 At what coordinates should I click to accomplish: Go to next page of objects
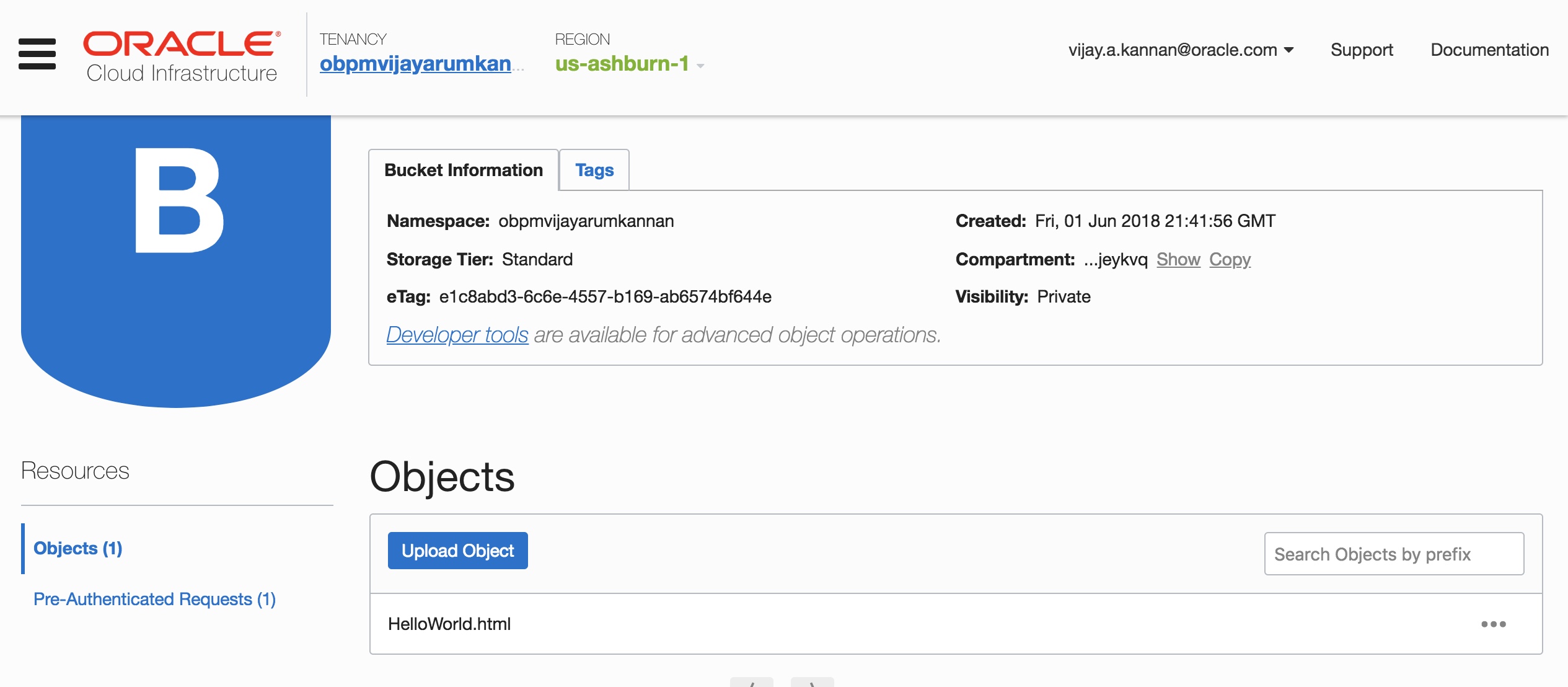click(812, 681)
